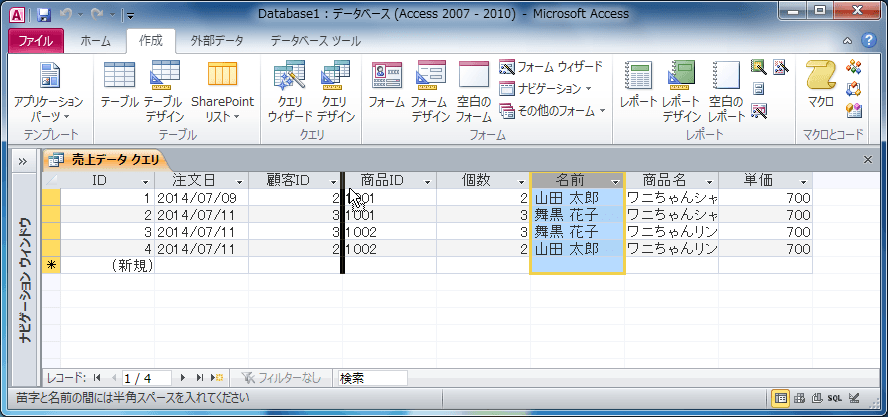Click the 検索 search box

click(x=372, y=378)
